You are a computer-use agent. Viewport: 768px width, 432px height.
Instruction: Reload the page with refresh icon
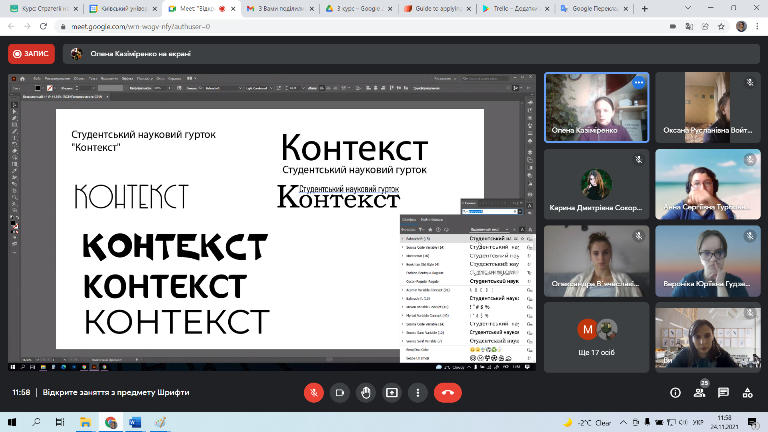coord(45,27)
